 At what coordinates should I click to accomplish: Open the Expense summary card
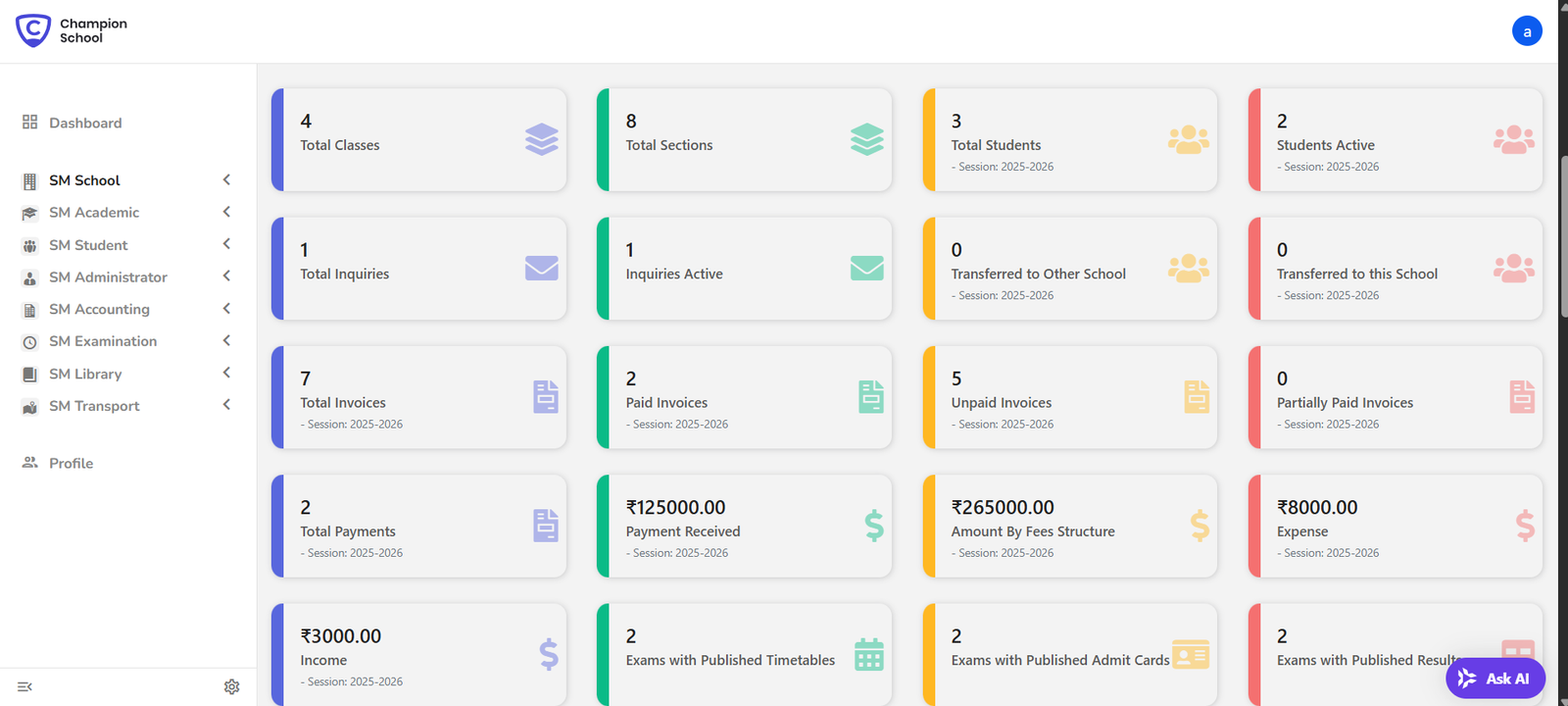[1395, 527]
